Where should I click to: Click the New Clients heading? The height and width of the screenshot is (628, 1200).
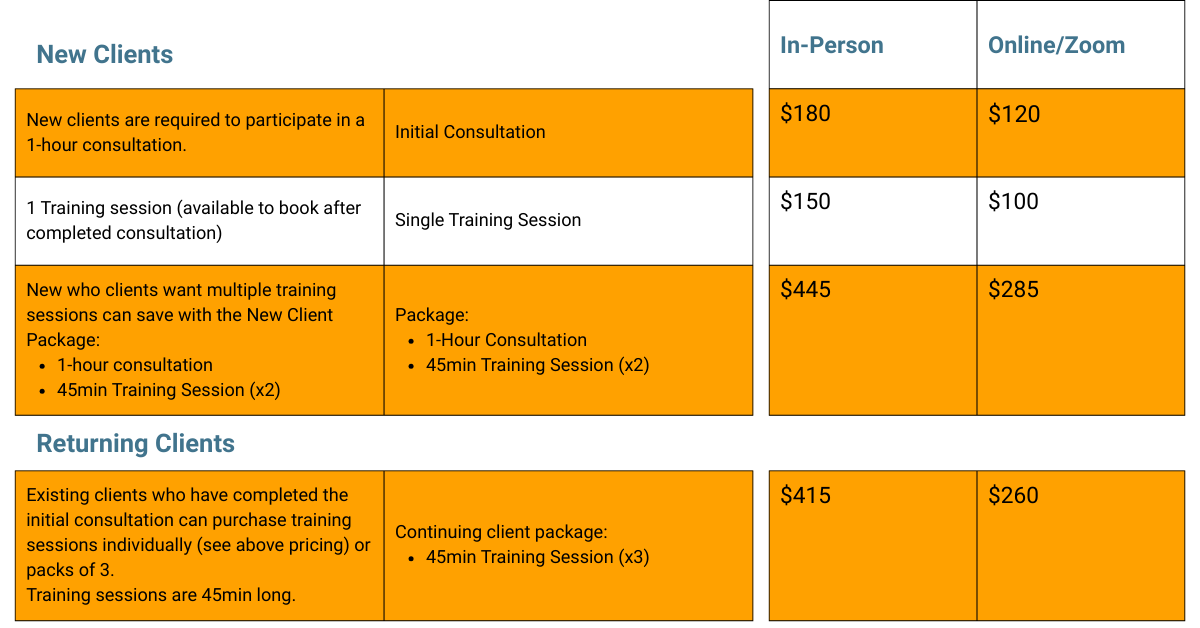click(105, 55)
